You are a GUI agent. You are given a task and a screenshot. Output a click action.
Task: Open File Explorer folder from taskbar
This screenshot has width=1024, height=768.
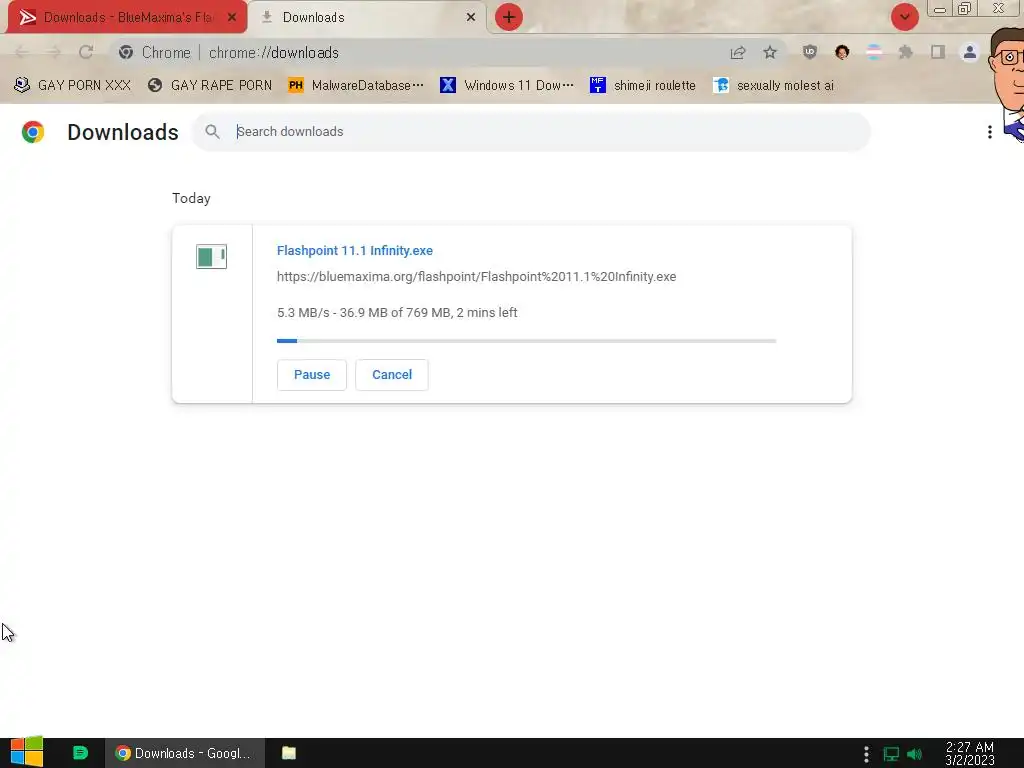(289, 753)
